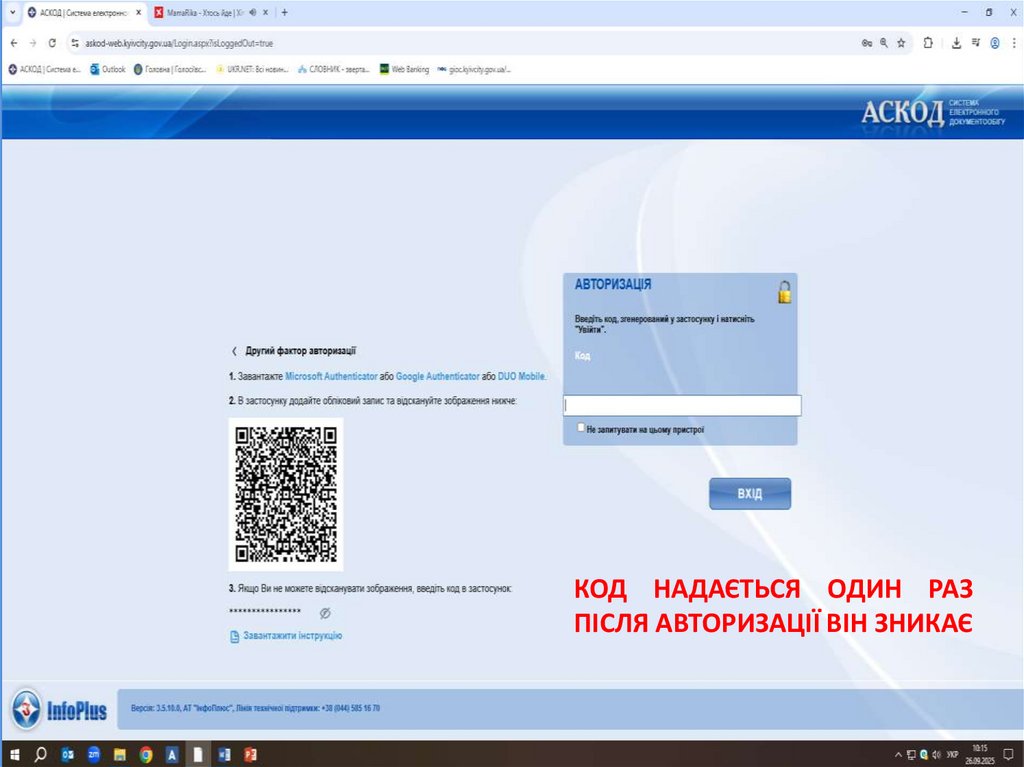Open PowerPoint from the taskbar
This screenshot has height=767, width=1024.
250,755
